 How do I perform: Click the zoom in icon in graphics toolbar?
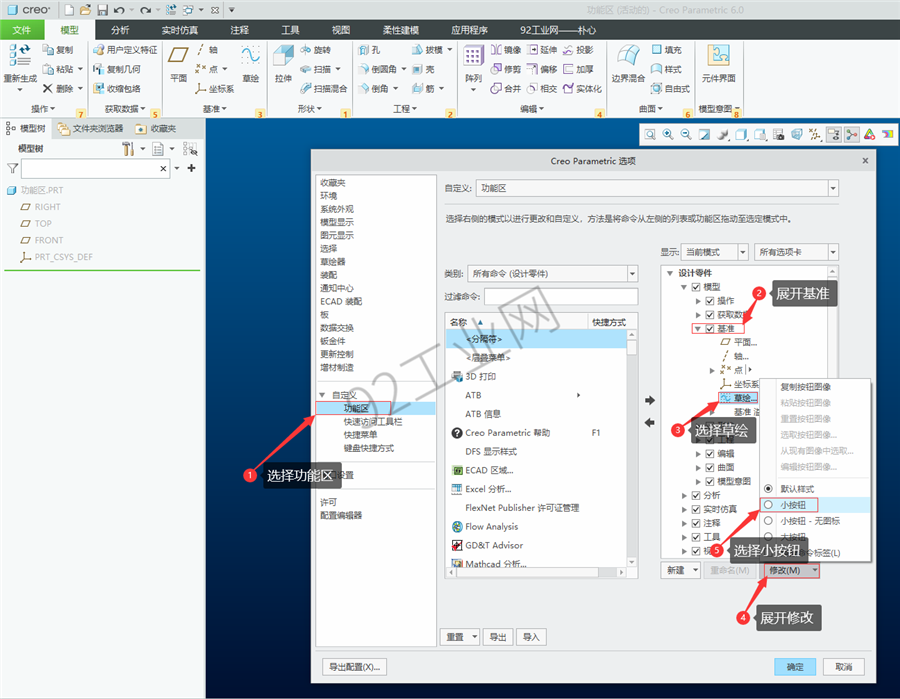tap(668, 134)
